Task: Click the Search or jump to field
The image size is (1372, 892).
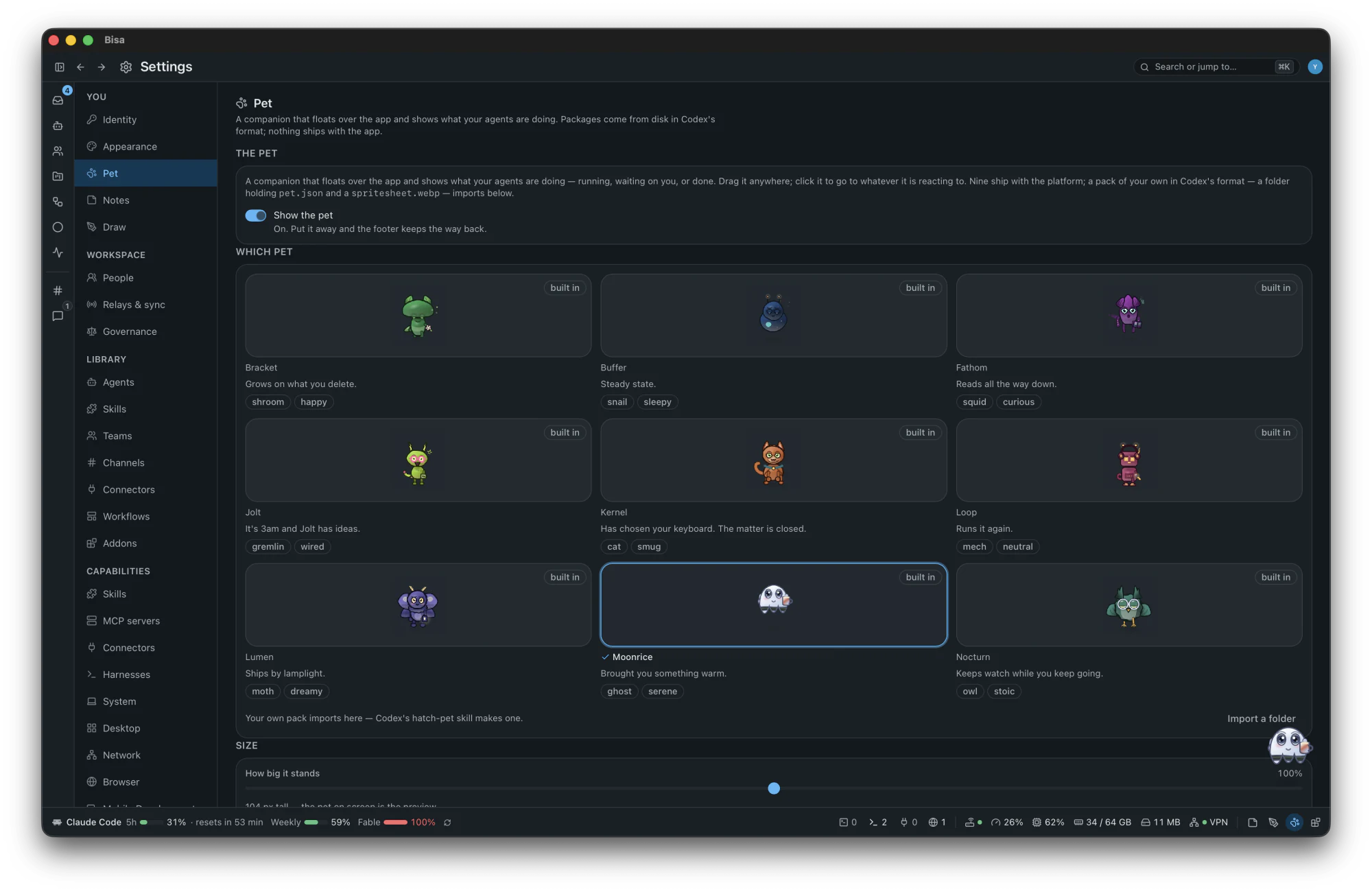Action: pos(1216,67)
